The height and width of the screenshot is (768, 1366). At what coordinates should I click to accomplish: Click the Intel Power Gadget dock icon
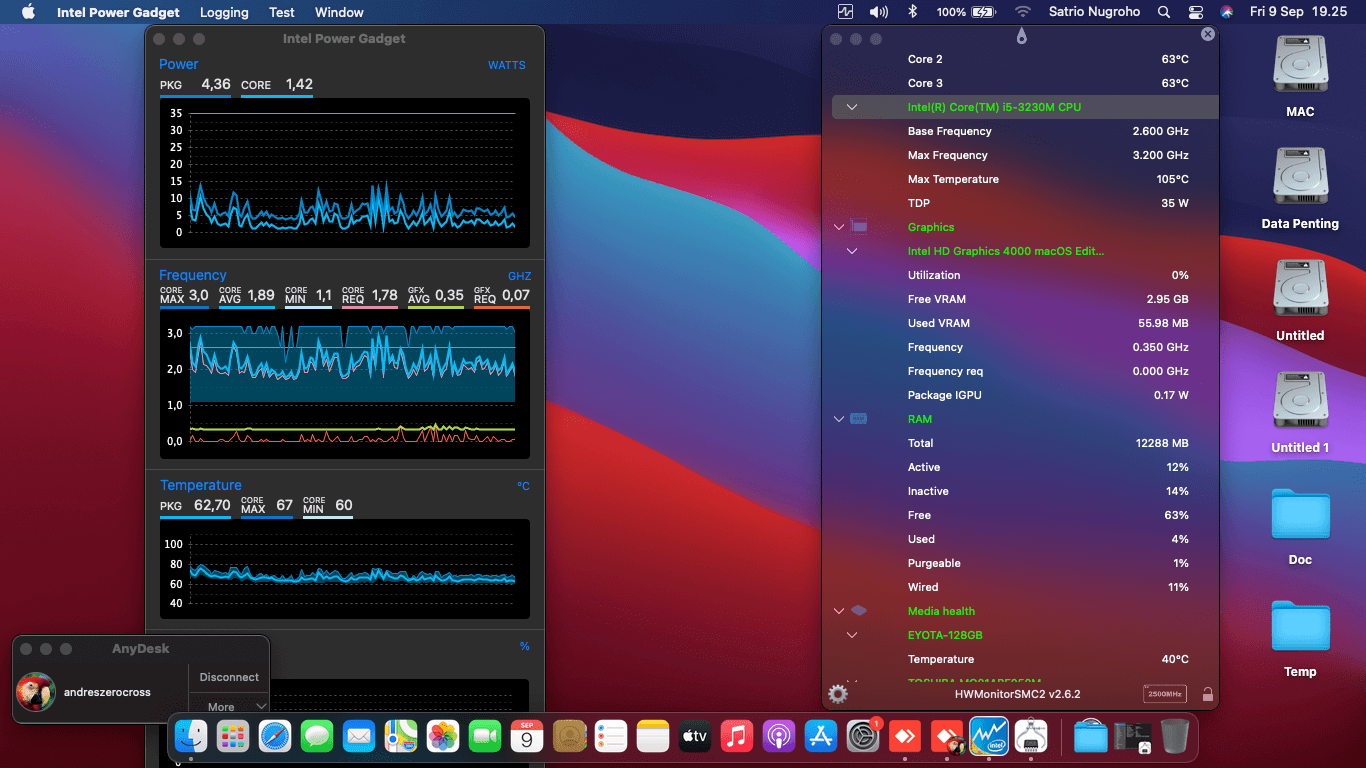(x=989, y=737)
